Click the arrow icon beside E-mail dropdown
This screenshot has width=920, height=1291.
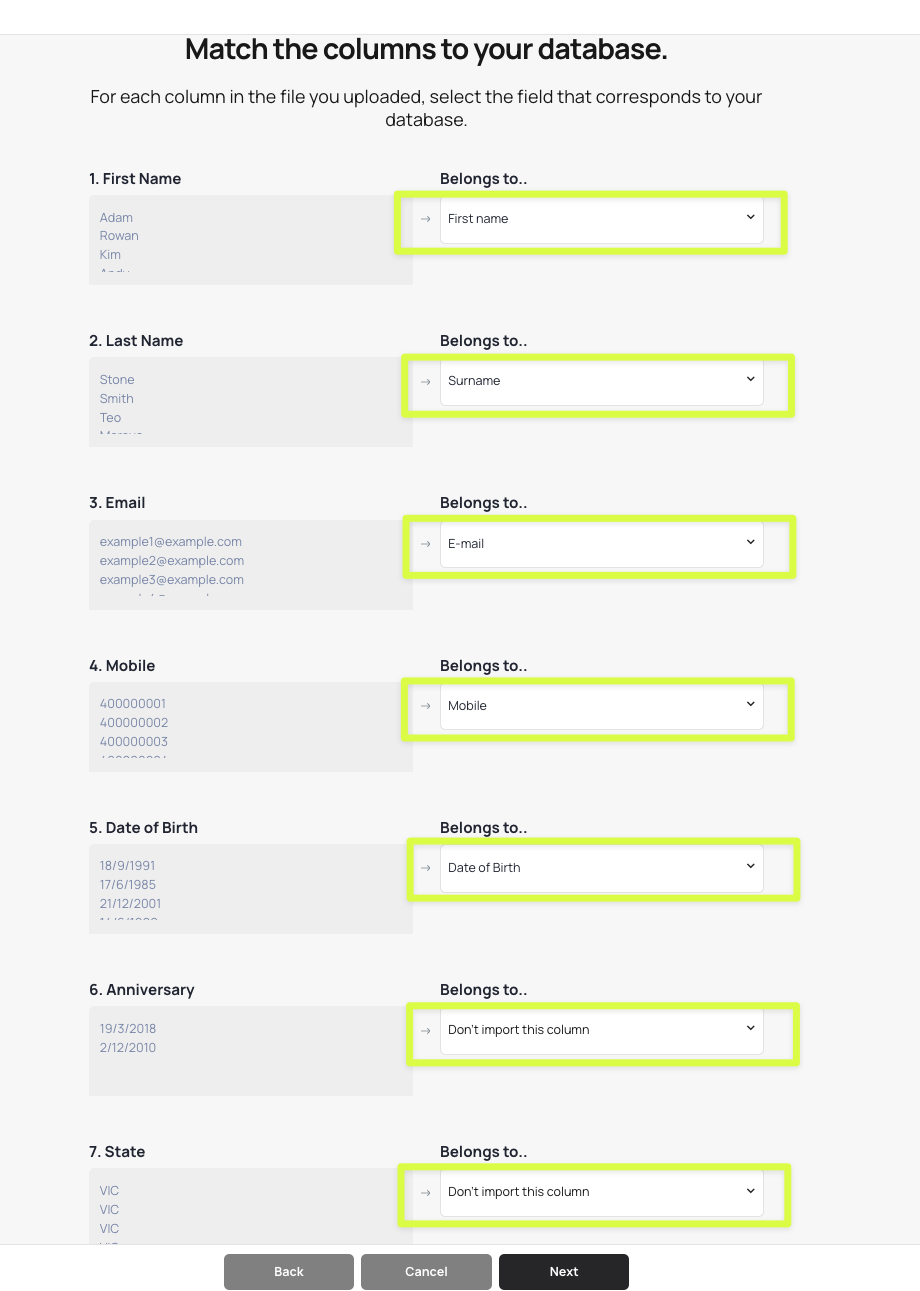(x=425, y=544)
